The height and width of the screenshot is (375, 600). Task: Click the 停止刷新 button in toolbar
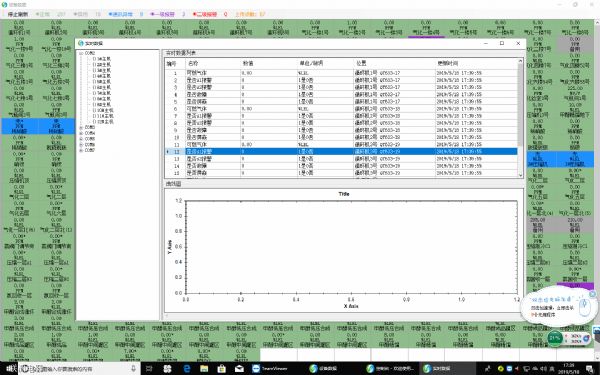[x=18, y=14]
